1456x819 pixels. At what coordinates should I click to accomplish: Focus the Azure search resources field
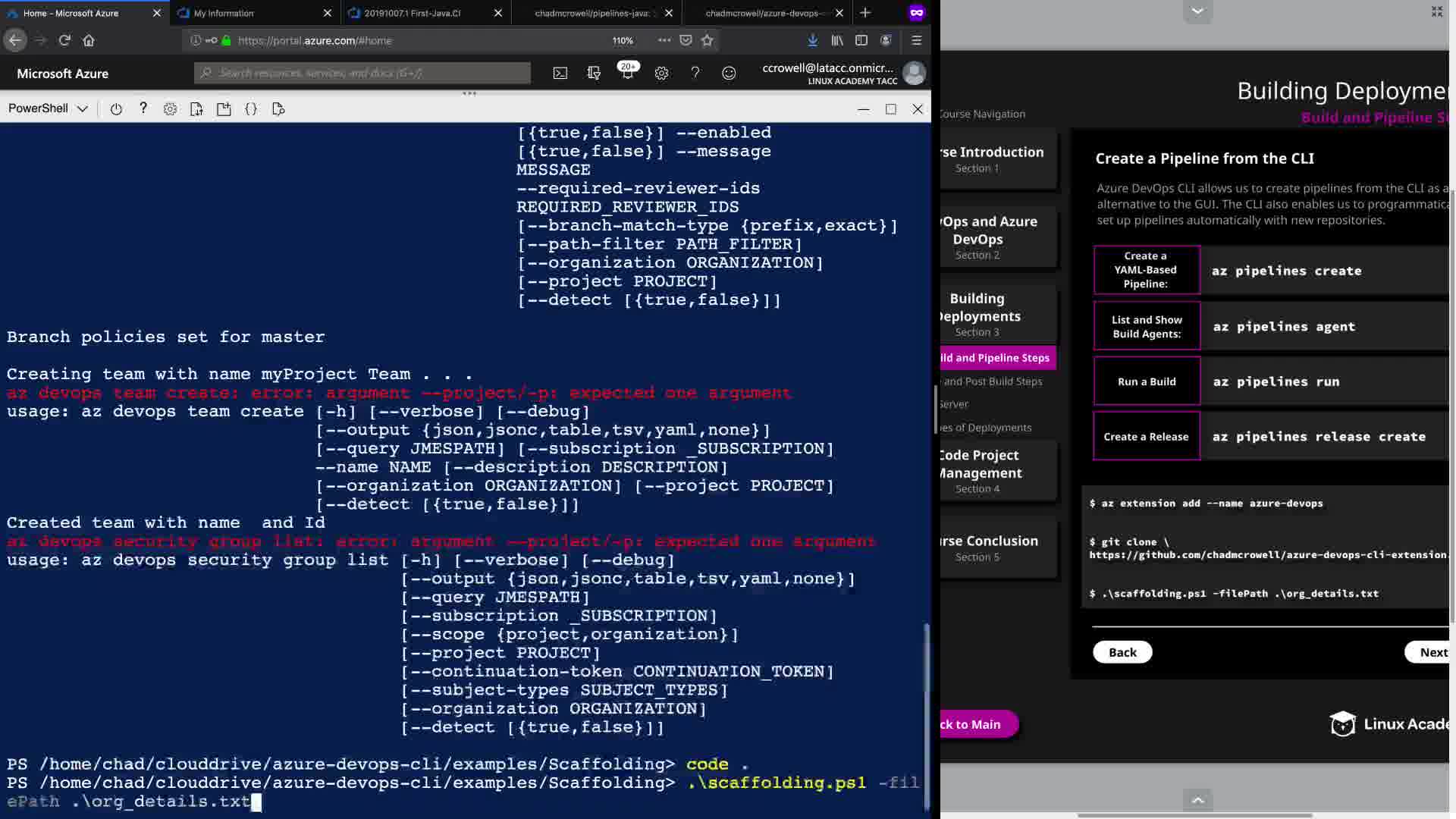click(x=364, y=73)
